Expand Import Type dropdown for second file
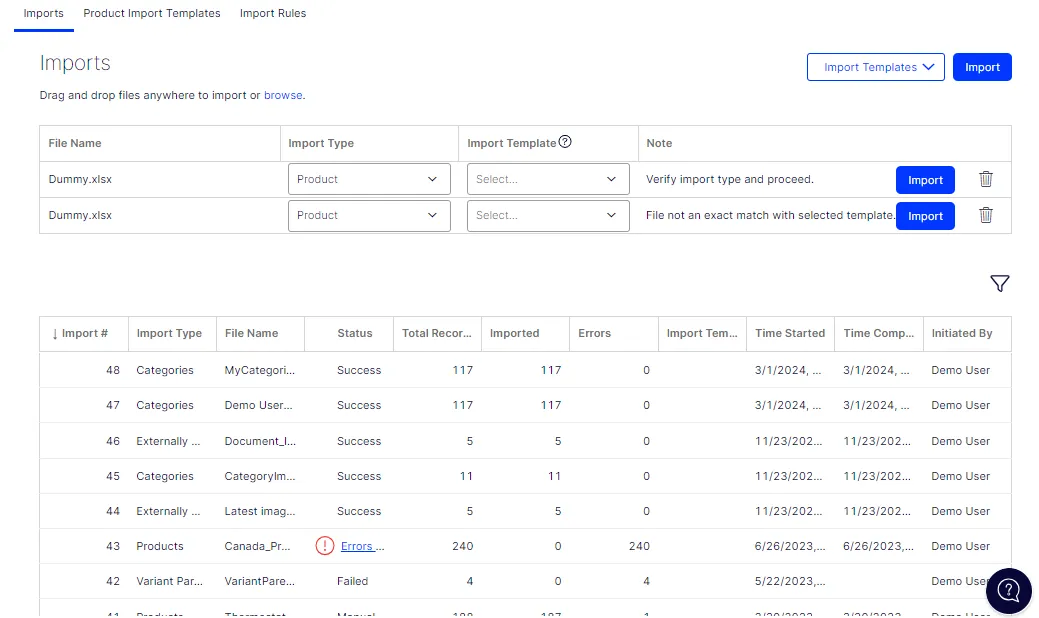 (369, 216)
